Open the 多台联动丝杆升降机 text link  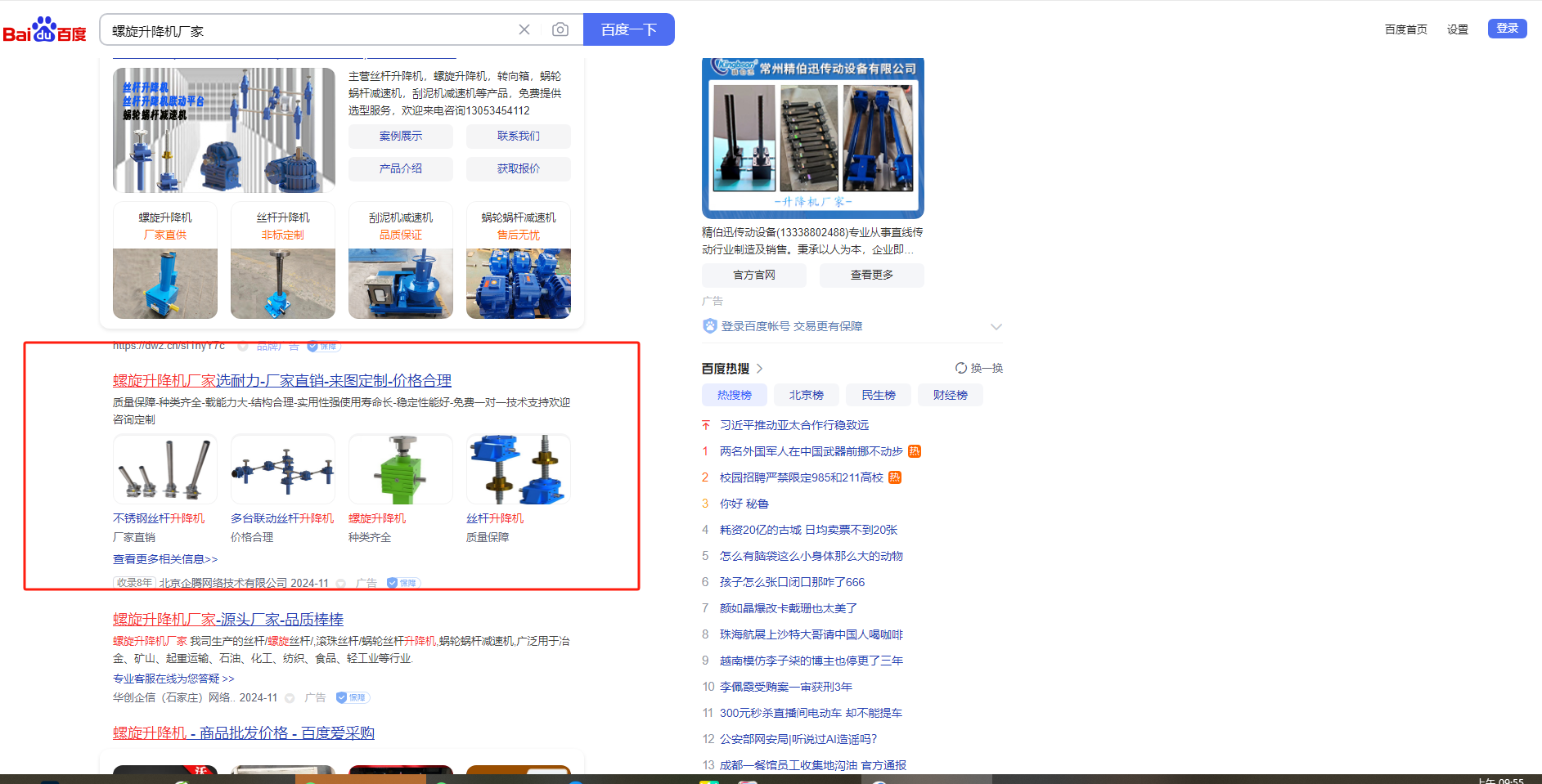click(x=282, y=518)
